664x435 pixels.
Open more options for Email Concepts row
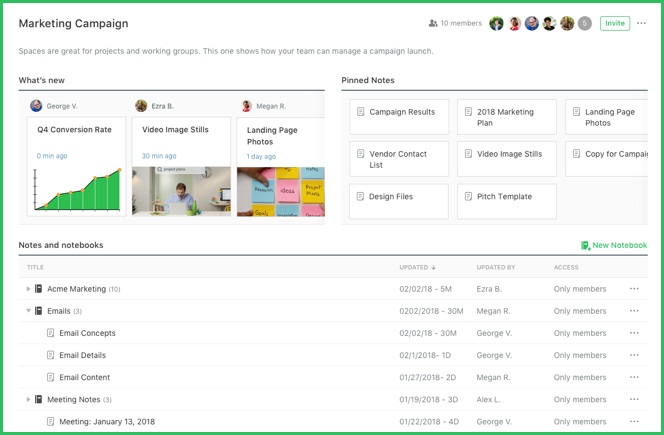tap(634, 333)
